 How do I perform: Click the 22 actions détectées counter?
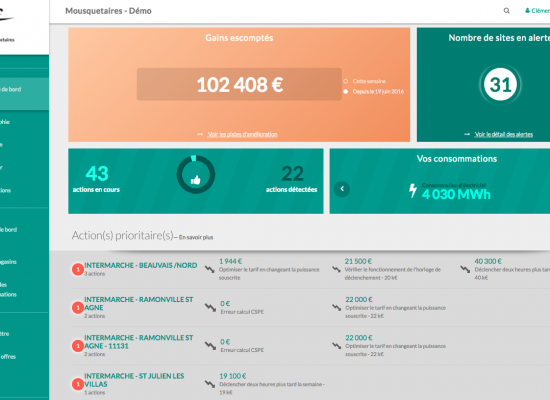pyautogui.click(x=291, y=178)
